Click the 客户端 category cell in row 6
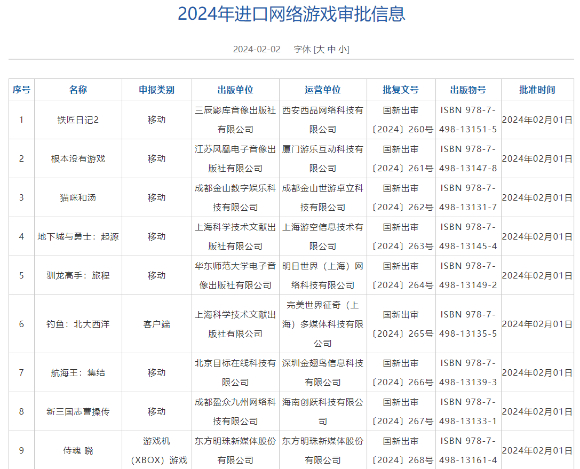The height and width of the screenshot is (469, 580). [156, 324]
